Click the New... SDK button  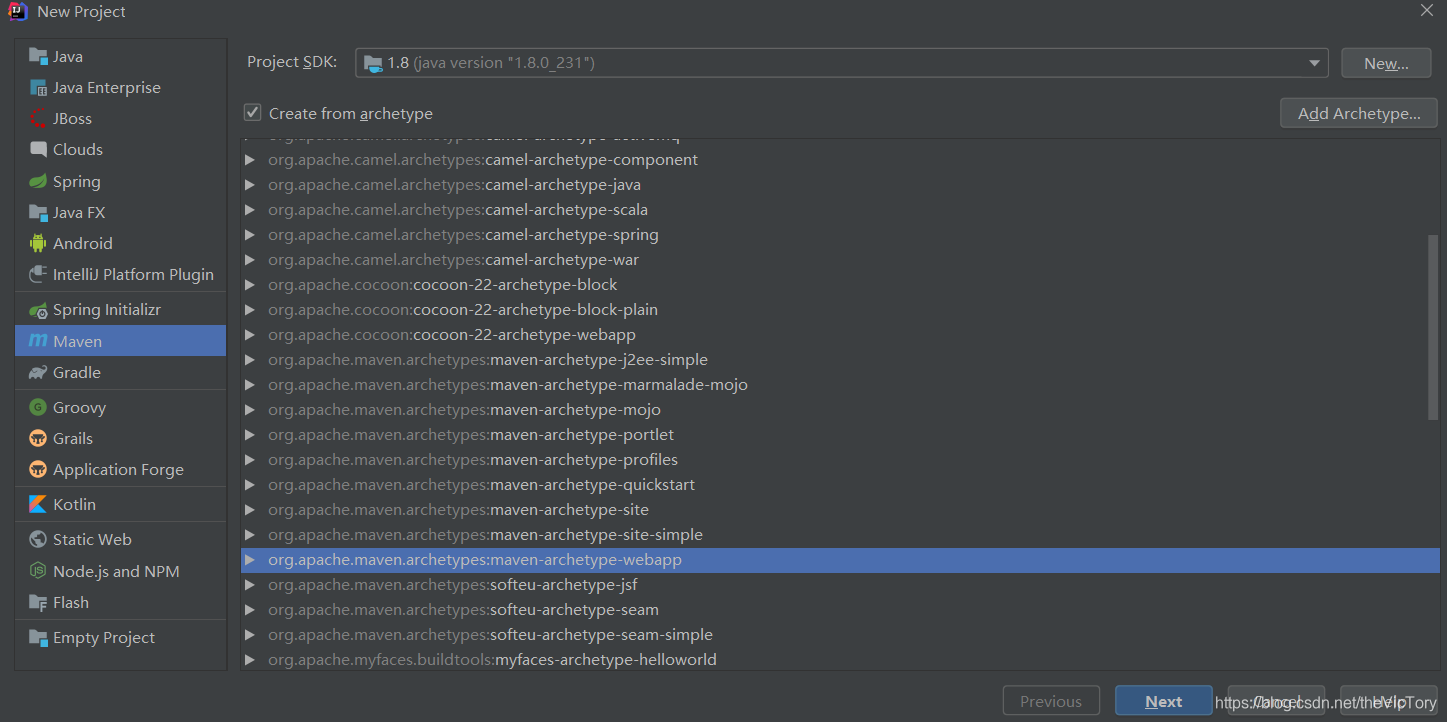tap(1386, 63)
